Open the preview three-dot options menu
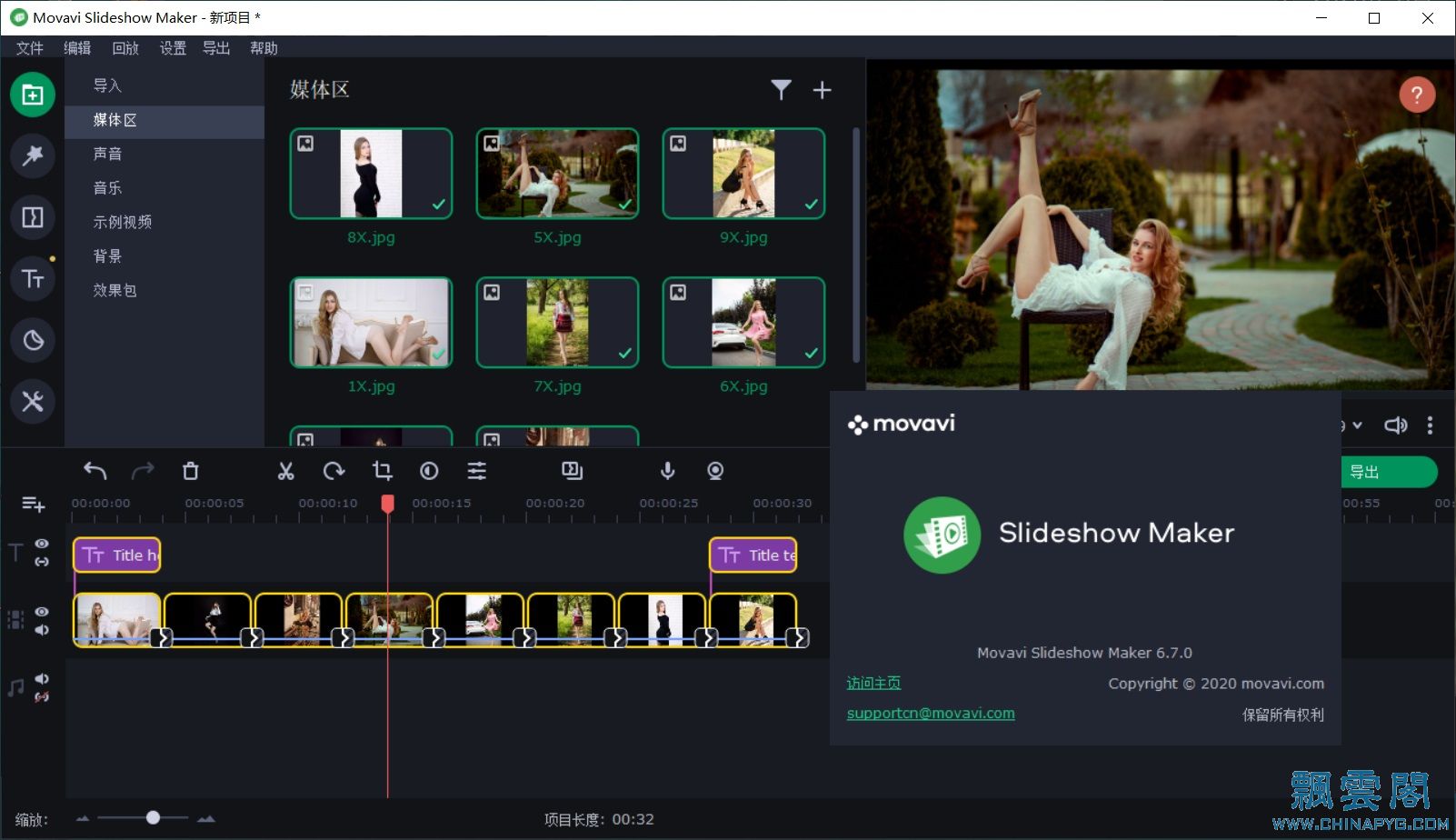The image size is (1456, 840). click(x=1430, y=425)
